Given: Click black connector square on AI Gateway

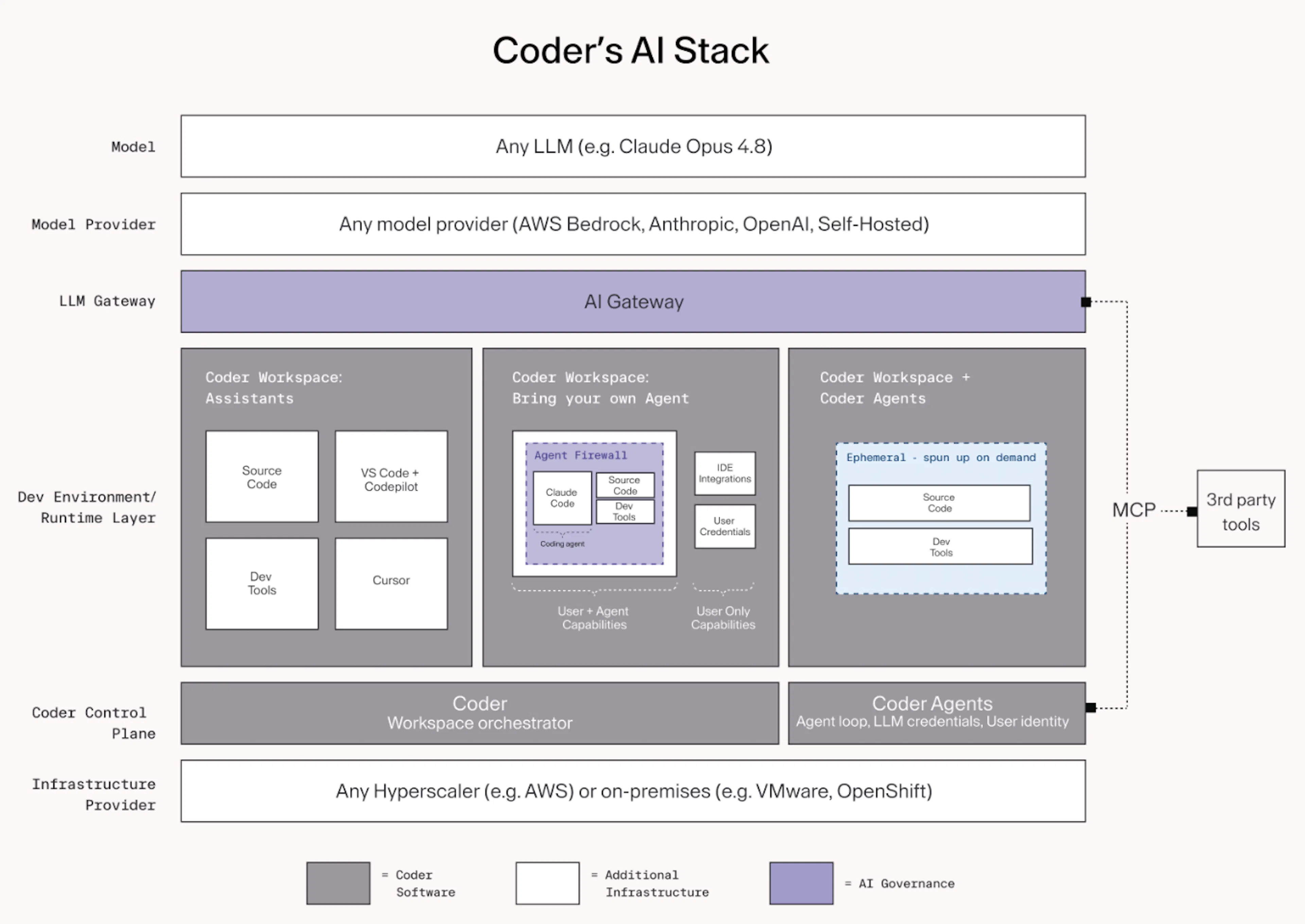Looking at the screenshot, I should point(1086,302).
